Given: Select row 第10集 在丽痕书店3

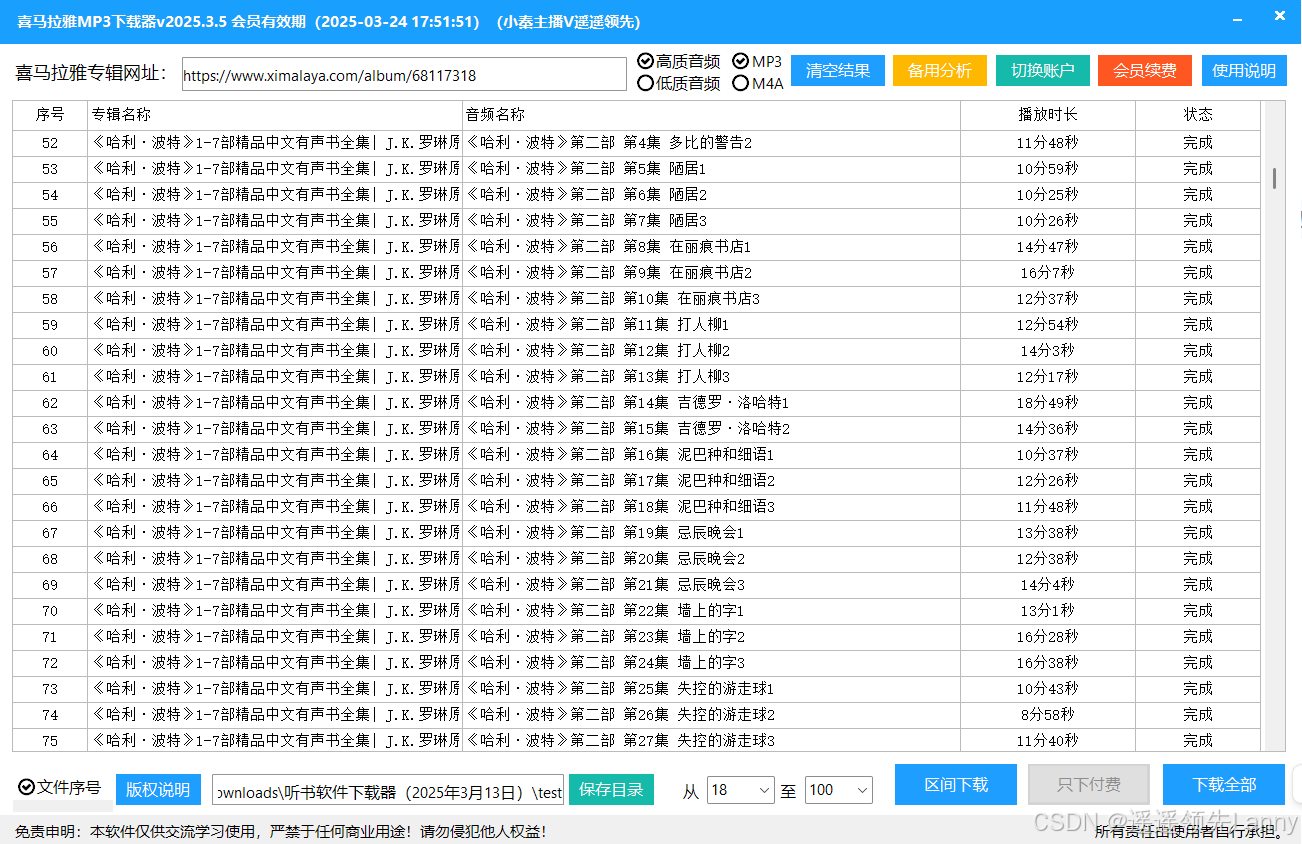Looking at the screenshot, I should (637, 299).
